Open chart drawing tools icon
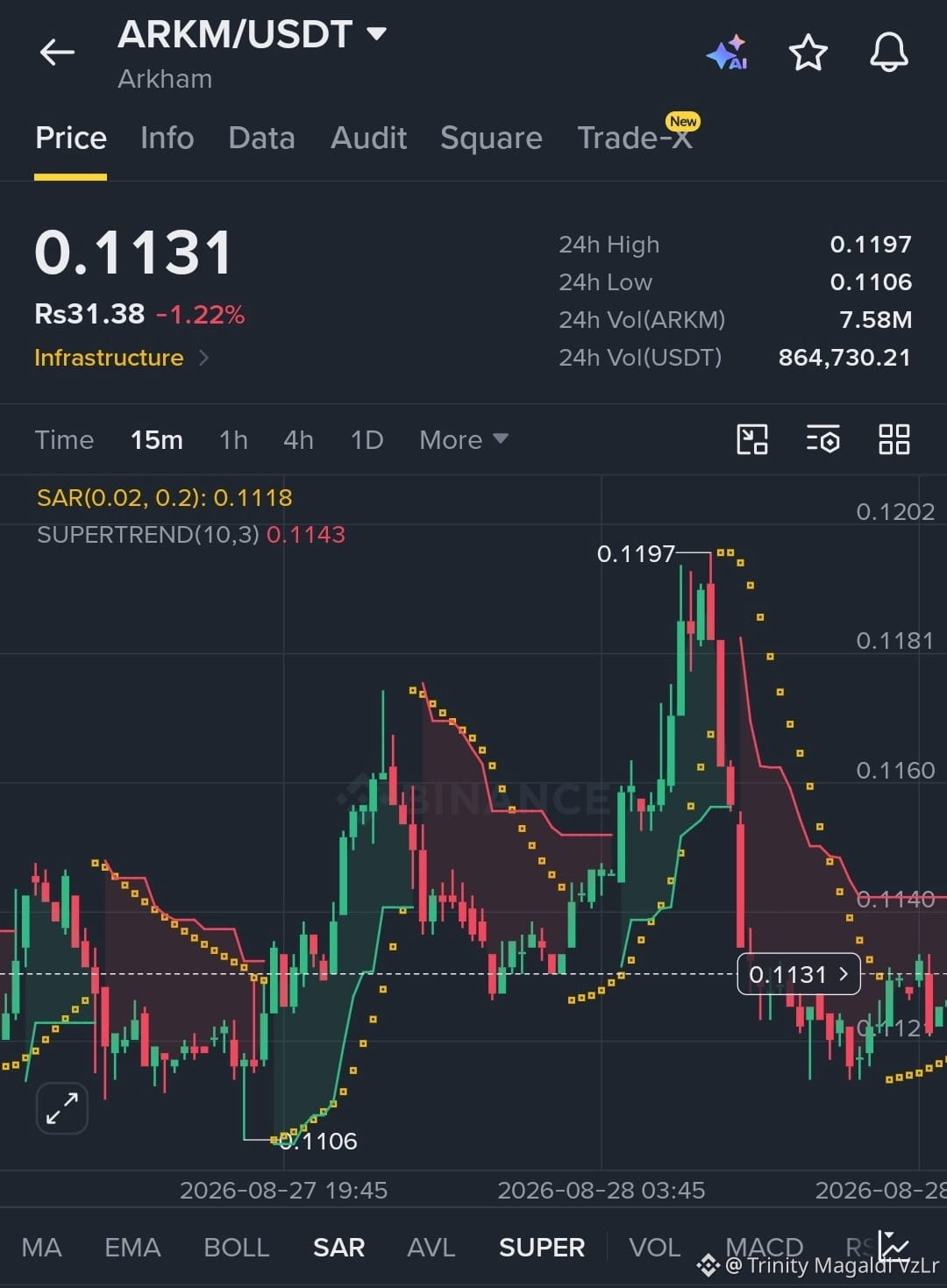Image resolution: width=947 pixels, height=1288 pixels. click(752, 439)
